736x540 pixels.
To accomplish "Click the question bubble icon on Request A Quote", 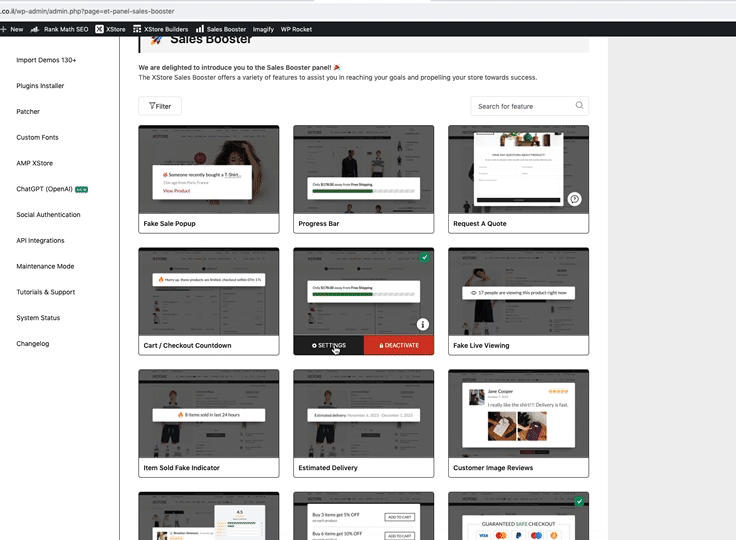I will point(575,199).
